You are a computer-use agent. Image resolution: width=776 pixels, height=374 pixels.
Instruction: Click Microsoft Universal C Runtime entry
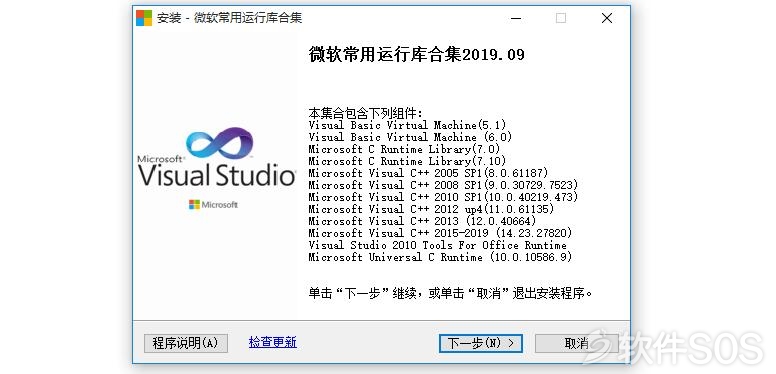[x=440, y=257]
